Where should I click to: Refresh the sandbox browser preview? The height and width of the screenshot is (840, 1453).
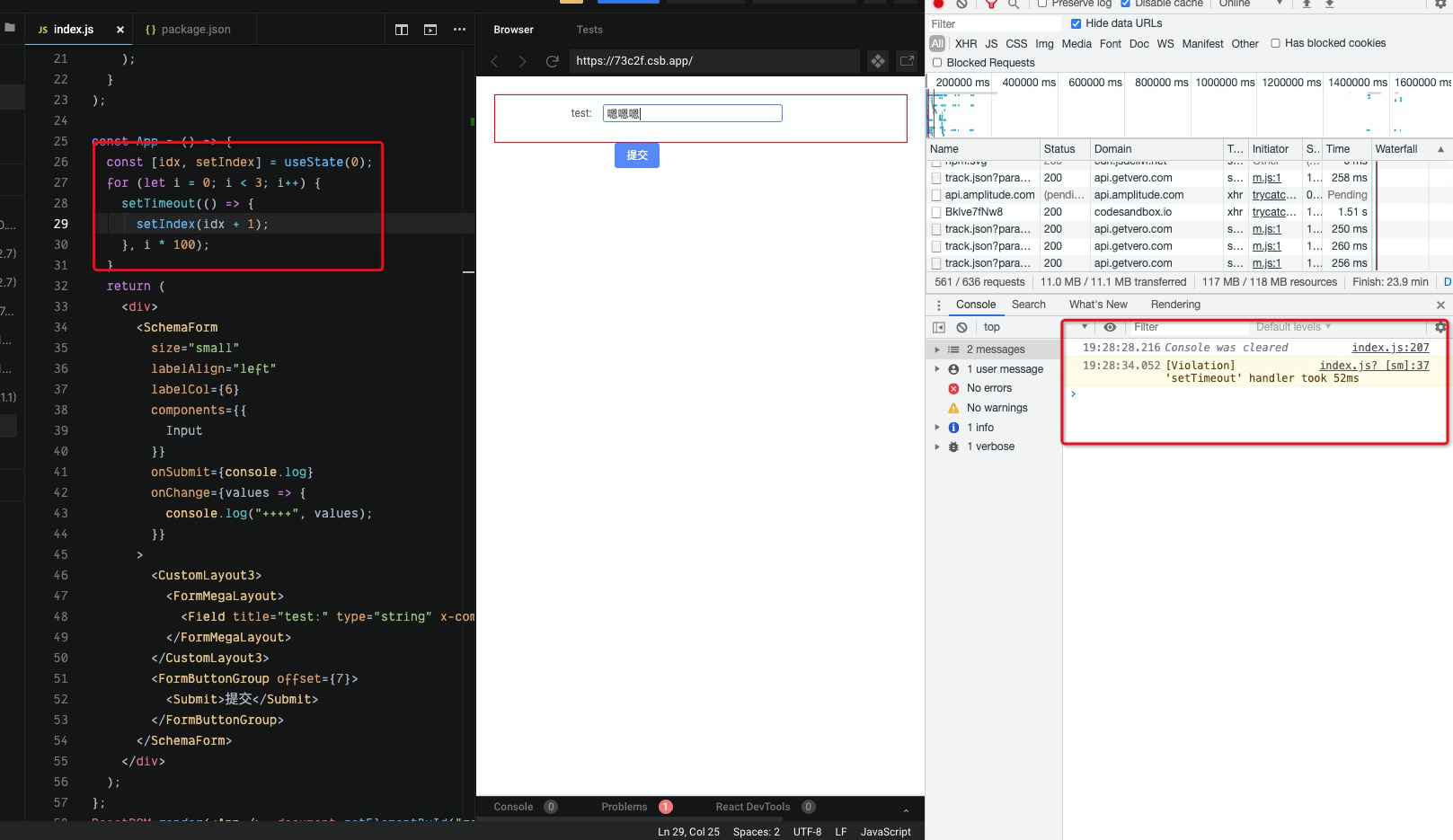(x=553, y=61)
